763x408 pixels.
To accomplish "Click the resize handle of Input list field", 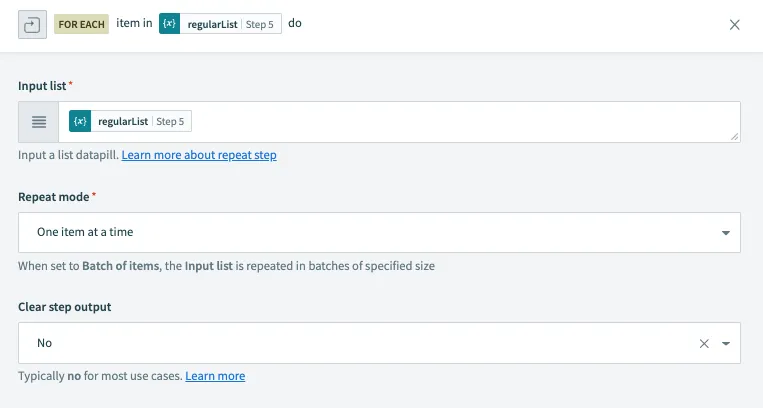I will click(735, 136).
